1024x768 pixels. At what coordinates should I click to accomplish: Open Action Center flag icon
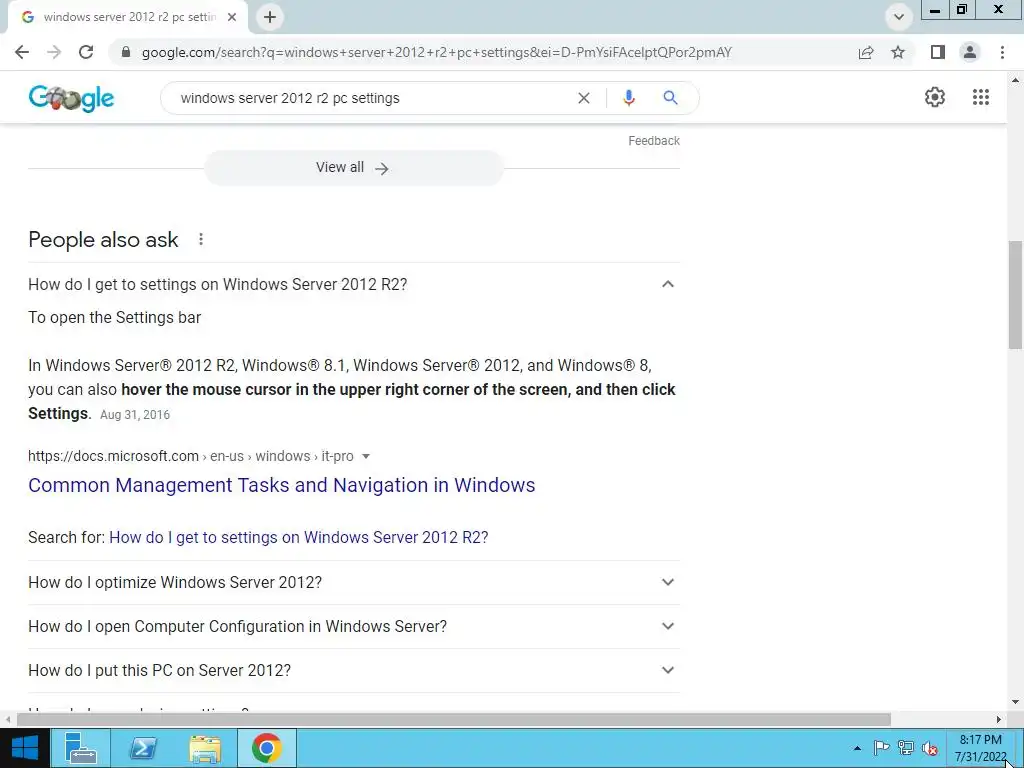coord(882,748)
